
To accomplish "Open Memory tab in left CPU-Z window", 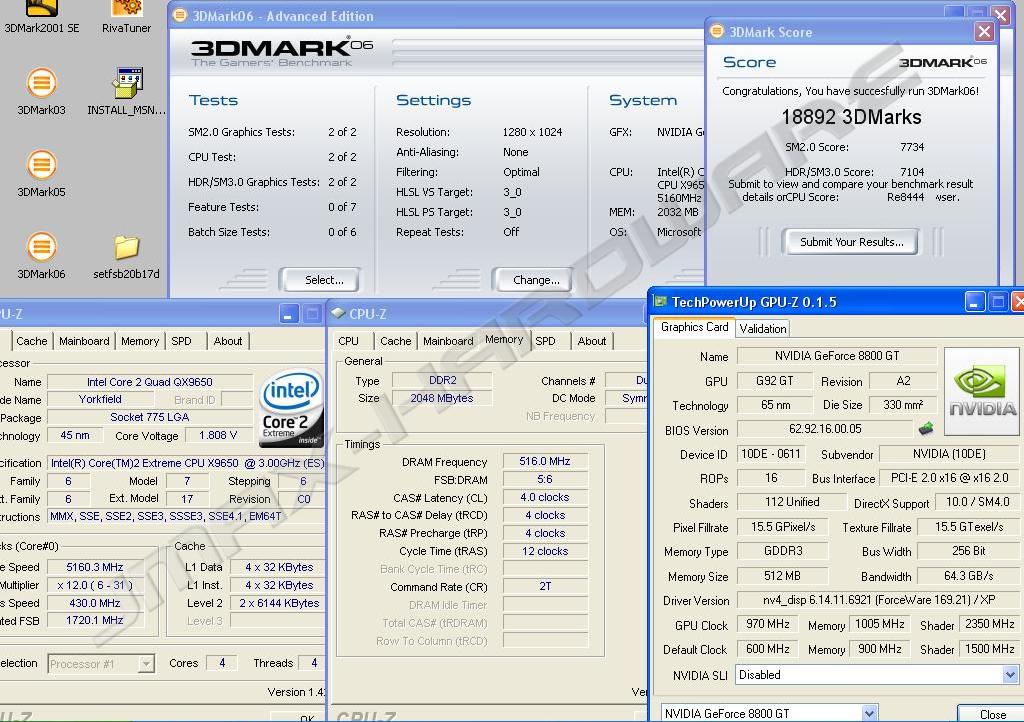I will coord(140,341).
